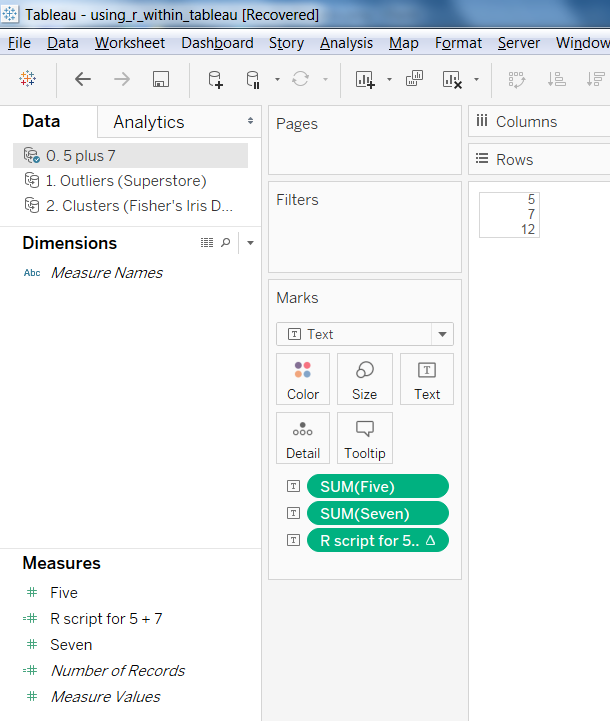
Task: Click the Duplicate Sheet icon
Action: [x=414, y=79]
